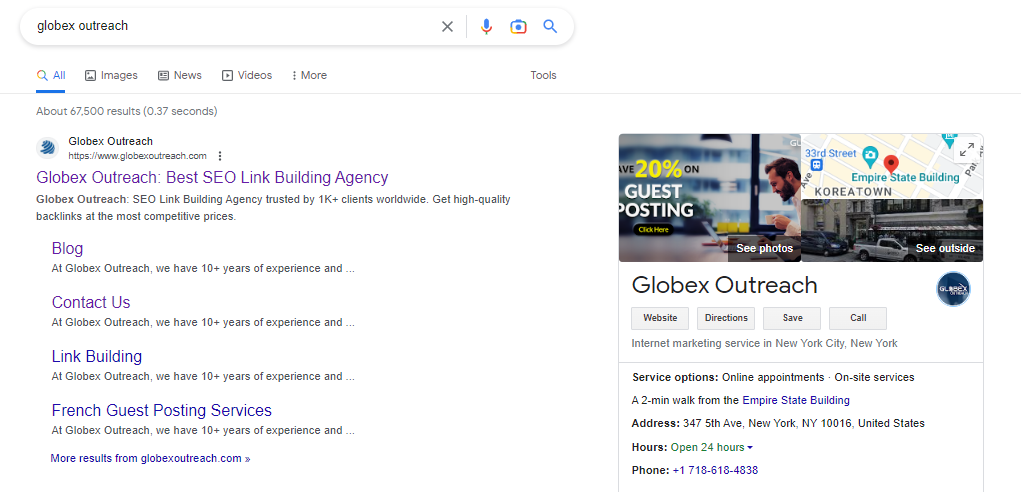The image size is (1021, 492).
Task: Expand the map with arrows icon
Action: tap(967, 149)
